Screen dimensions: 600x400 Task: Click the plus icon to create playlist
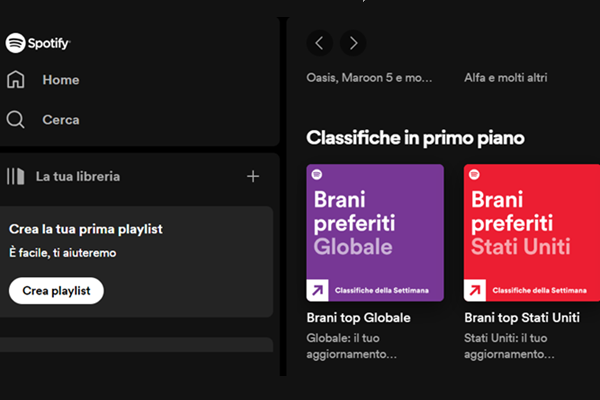click(253, 177)
